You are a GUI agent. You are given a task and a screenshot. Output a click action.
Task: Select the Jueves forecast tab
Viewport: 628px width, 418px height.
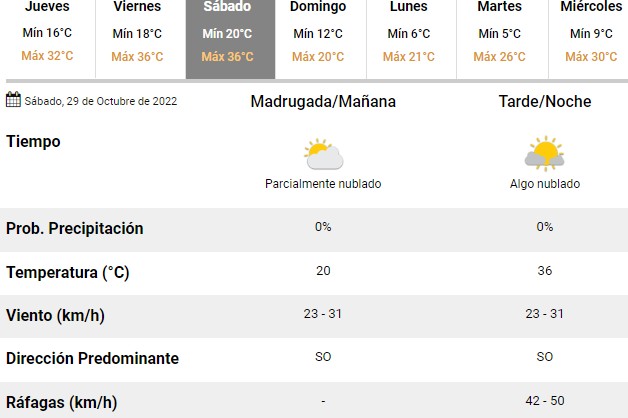(48, 39)
